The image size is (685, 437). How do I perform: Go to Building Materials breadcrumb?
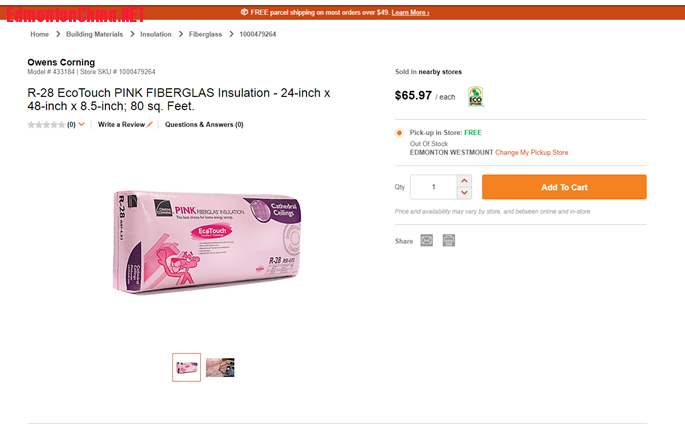(x=94, y=34)
